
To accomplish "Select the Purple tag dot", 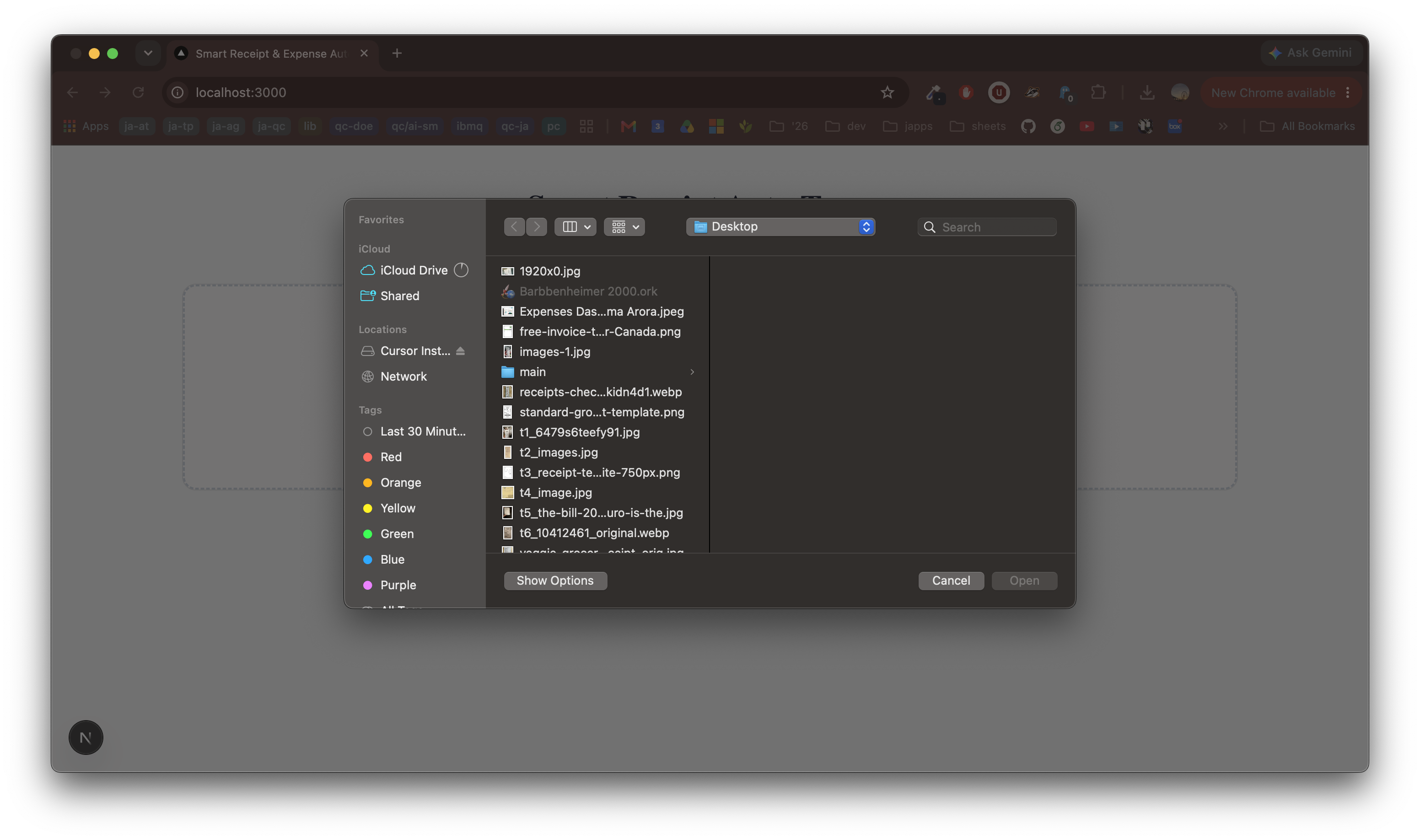I will (x=367, y=585).
